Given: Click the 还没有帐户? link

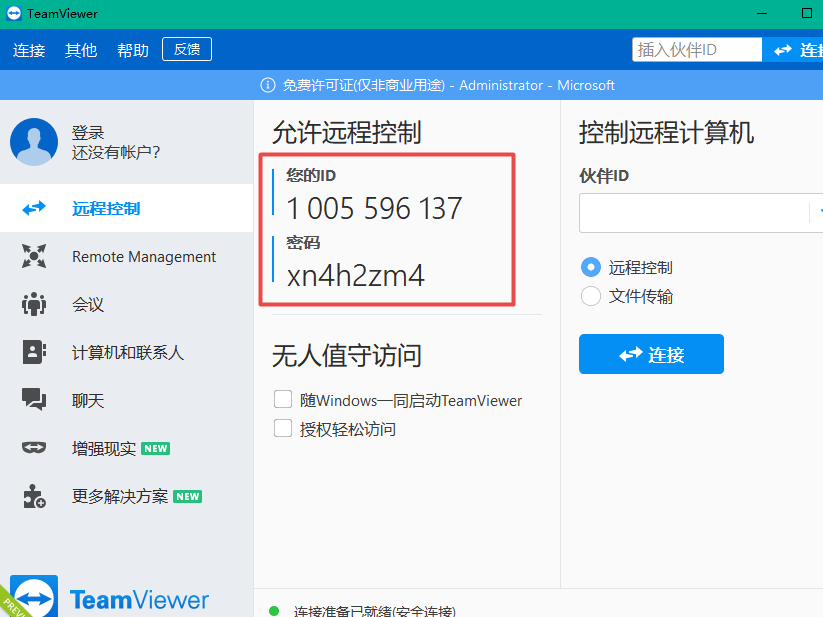Looking at the screenshot, I should 116,152.
